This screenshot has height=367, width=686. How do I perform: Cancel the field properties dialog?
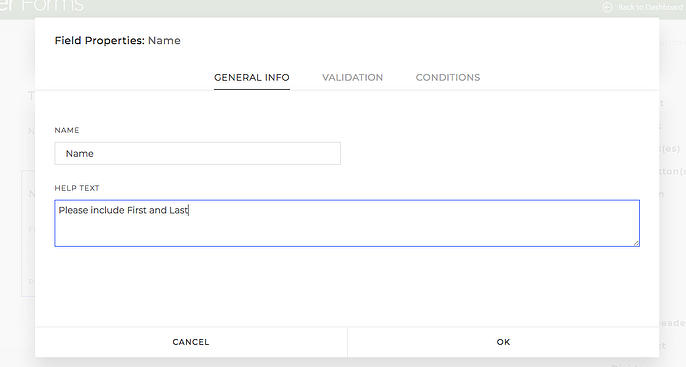pos(191,342)
